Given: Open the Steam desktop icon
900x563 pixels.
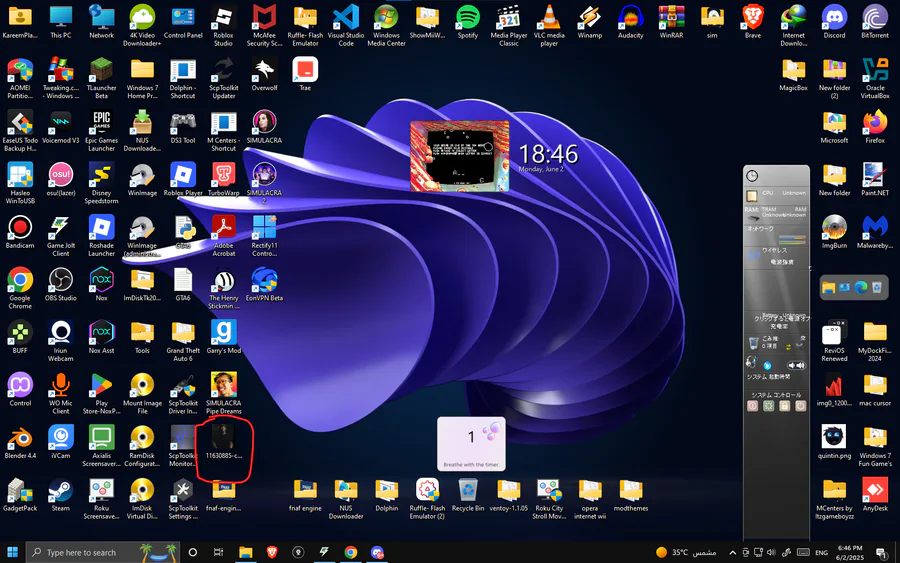Looking at the screenshot, I should click(61, 495).
